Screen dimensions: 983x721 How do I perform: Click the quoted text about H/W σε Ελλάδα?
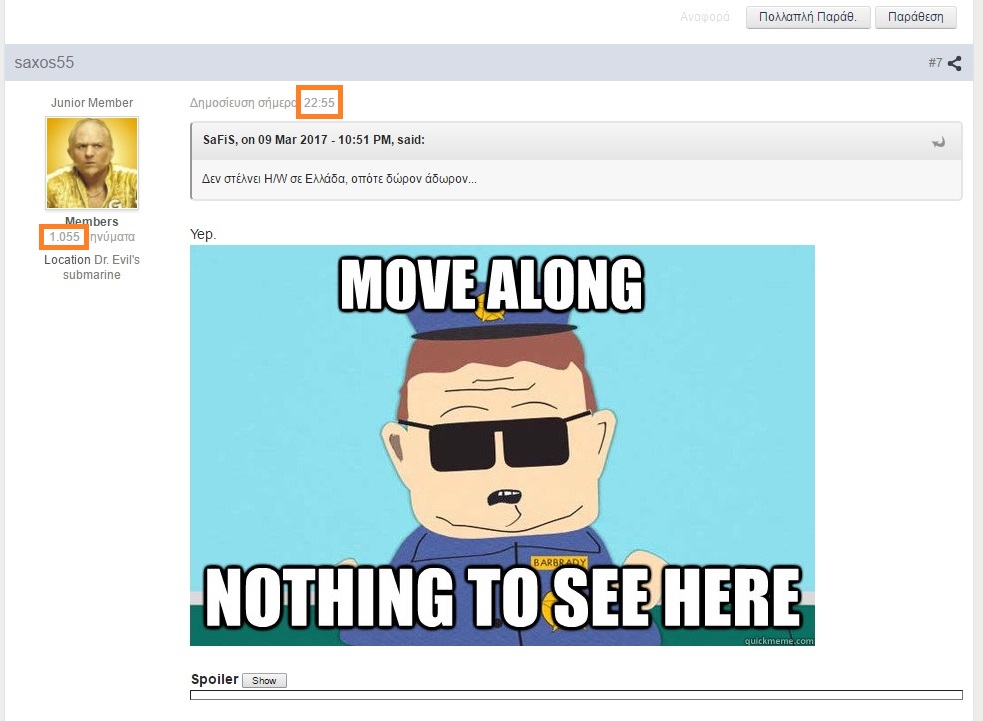339,179
